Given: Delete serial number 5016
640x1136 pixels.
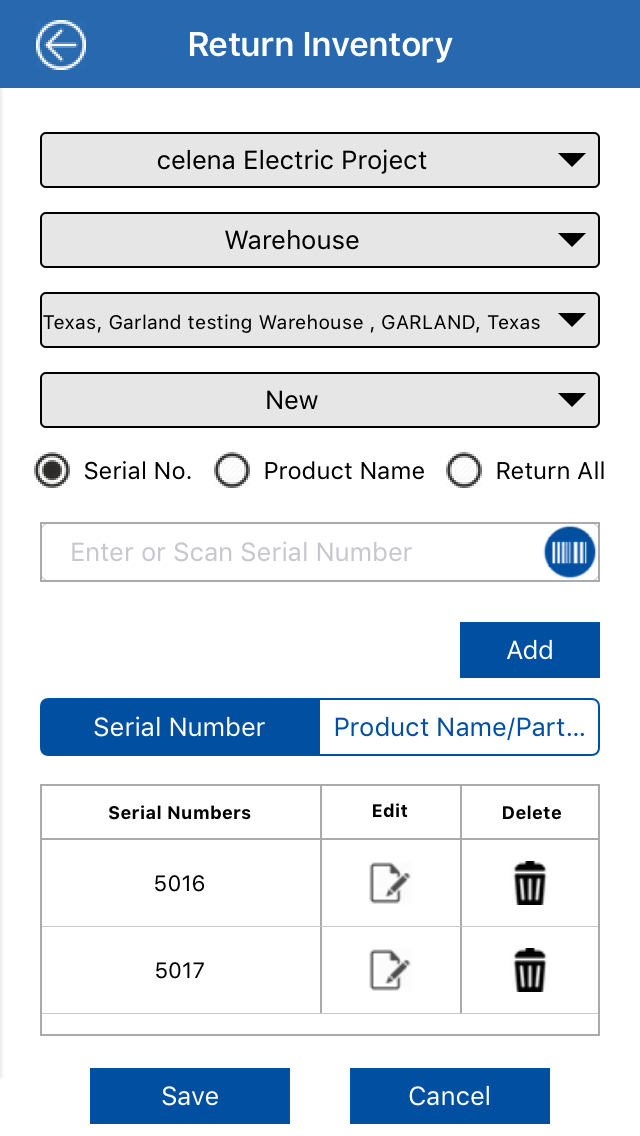Looking at the screenshot, I should click(x=530, y=884).
